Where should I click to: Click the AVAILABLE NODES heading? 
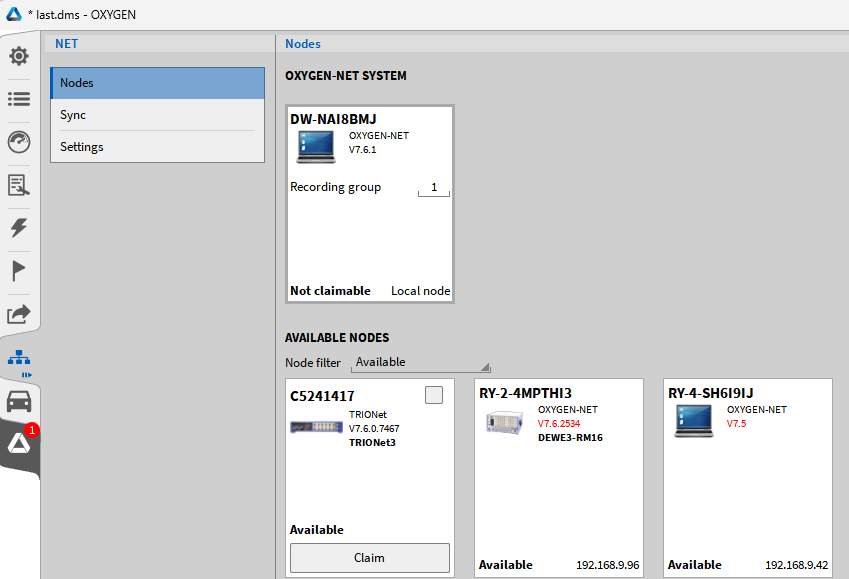[x=337, y=338]
